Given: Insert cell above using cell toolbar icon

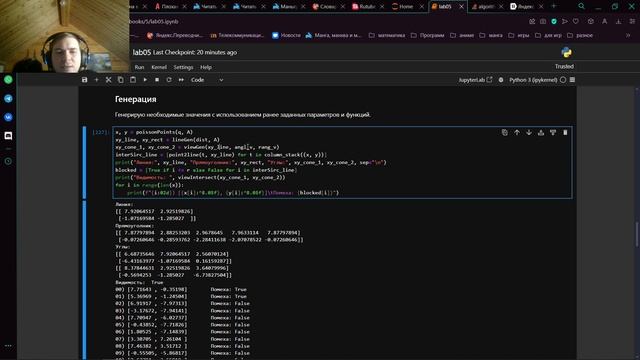Looking at the screenshot, I should click(x=541, y=132).
